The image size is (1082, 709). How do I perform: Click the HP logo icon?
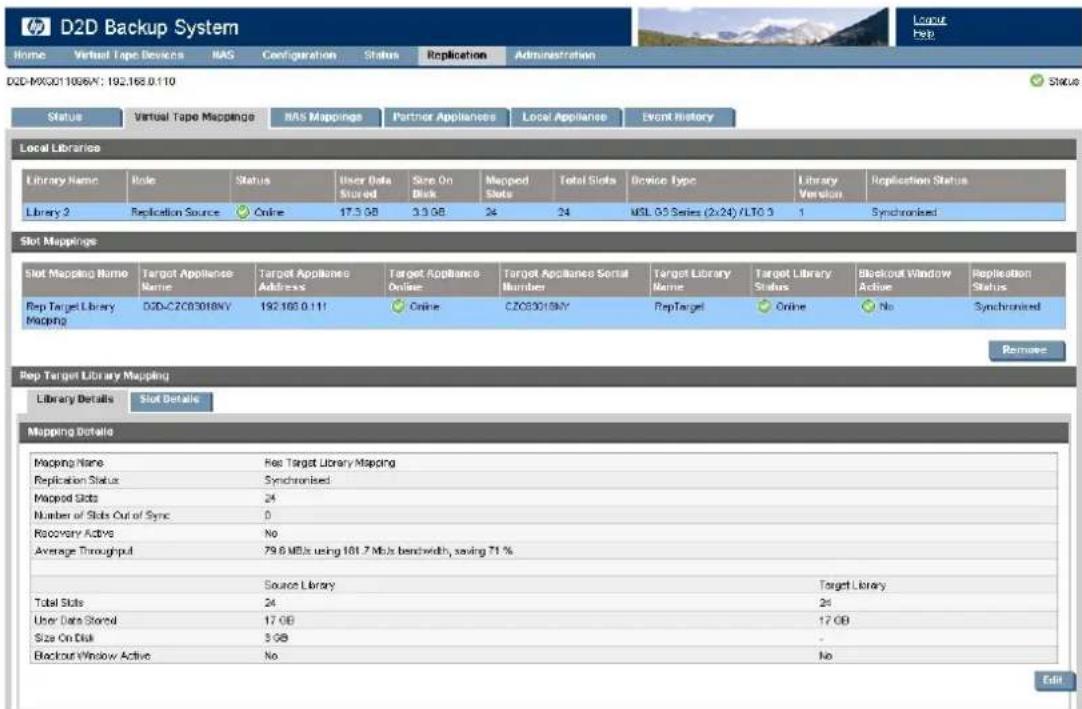click(x=35, y=27)
